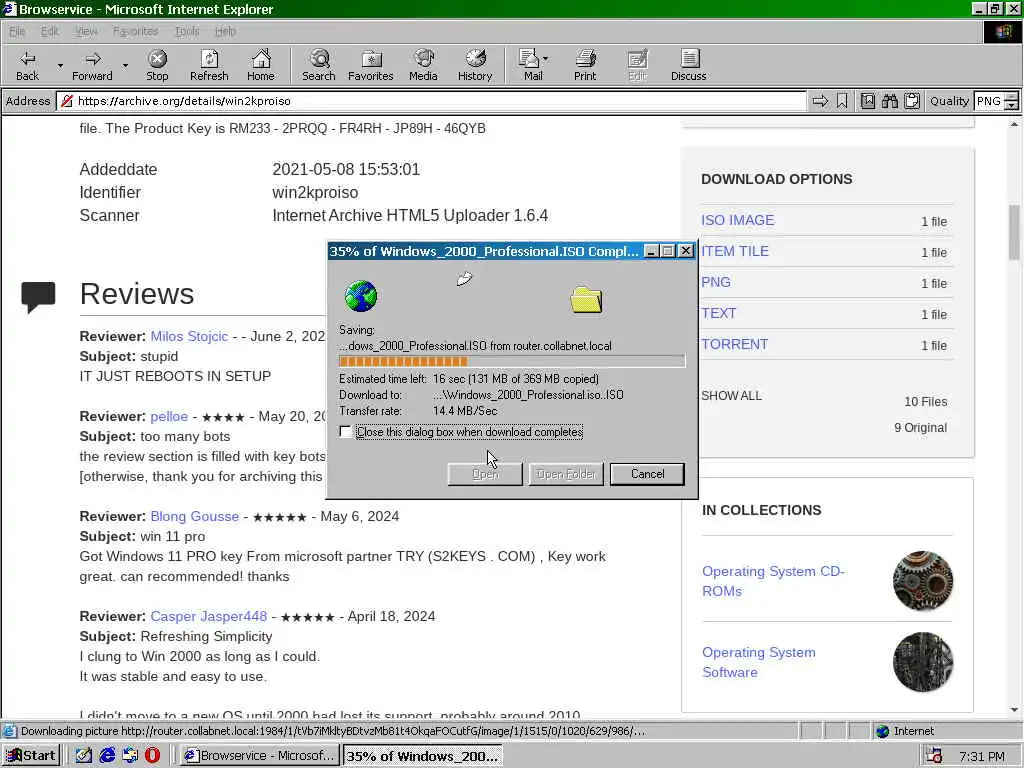Click the scrollbar down arrow
The height and width of the screenshot is (768, 1024).
pyautogui.click(x=1014, y=710)
